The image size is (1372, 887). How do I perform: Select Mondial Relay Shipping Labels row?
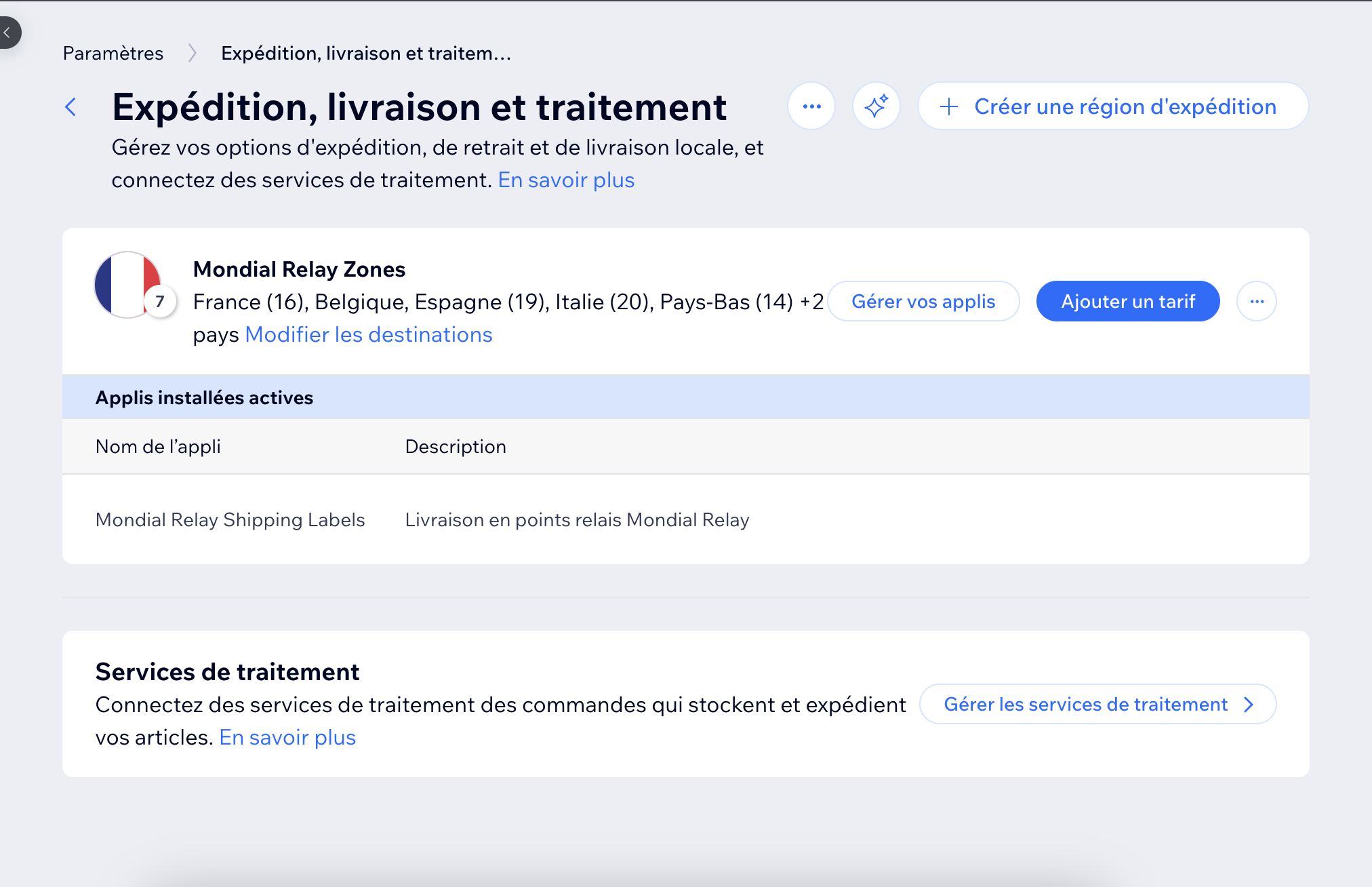pyautogui.click(x=230, y=519)
